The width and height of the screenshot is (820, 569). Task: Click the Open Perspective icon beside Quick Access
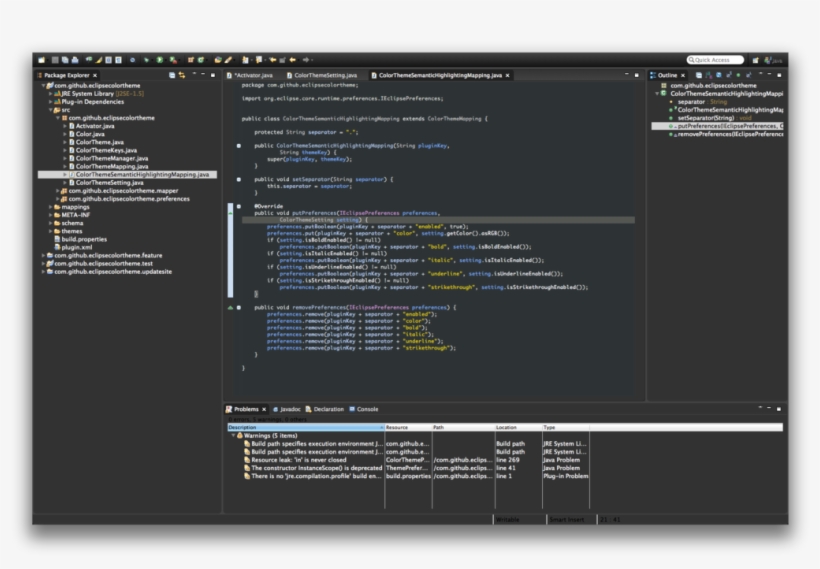click(x=755, y=60)
